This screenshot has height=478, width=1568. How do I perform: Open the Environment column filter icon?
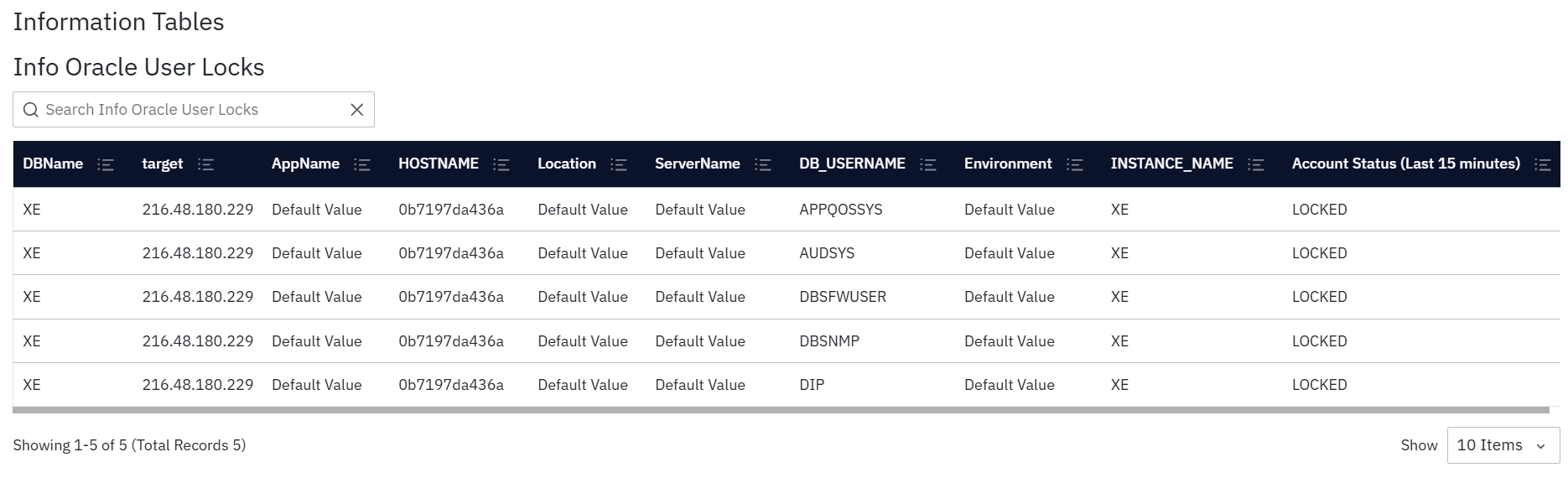[x=1075, y=164]
